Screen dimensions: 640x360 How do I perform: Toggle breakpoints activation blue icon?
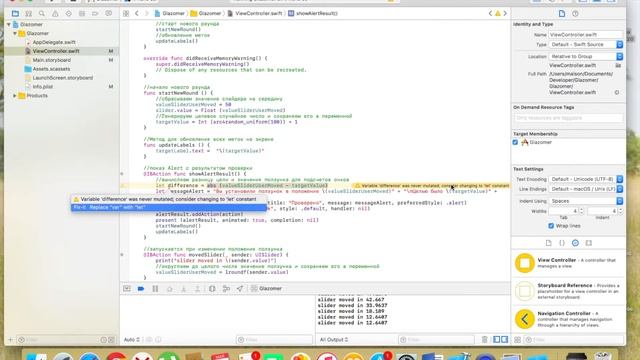coord(141,289)
